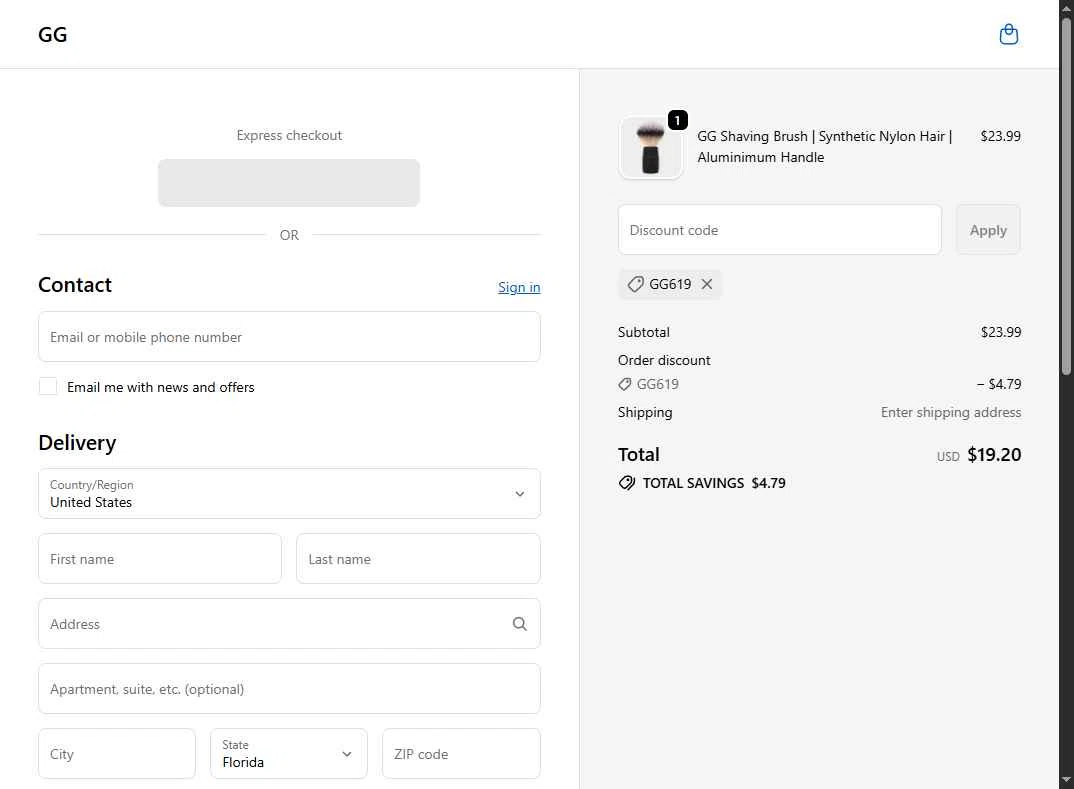Open the Country/Region dropdown

(289, 494)
